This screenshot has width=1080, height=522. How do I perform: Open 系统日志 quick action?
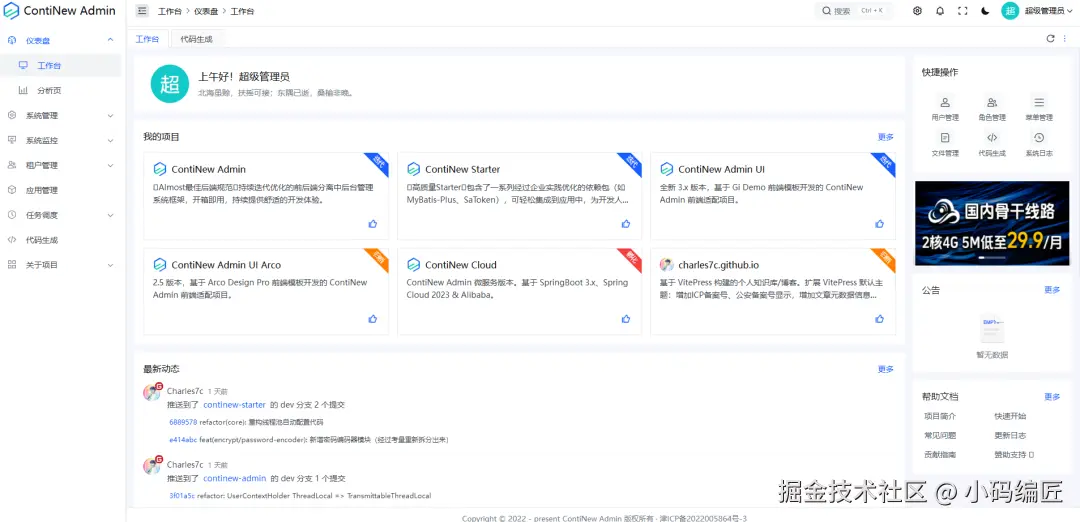(1039, 145)
